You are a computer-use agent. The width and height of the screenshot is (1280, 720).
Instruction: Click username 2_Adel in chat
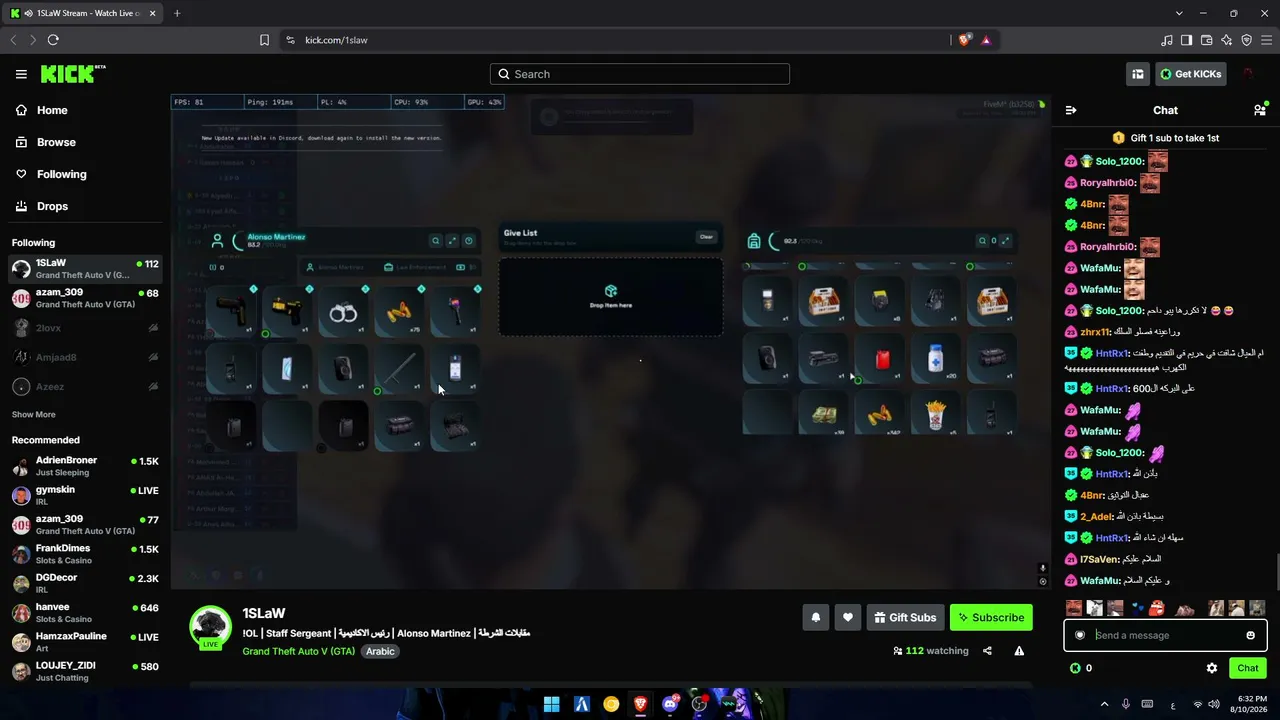[1096, 516]
